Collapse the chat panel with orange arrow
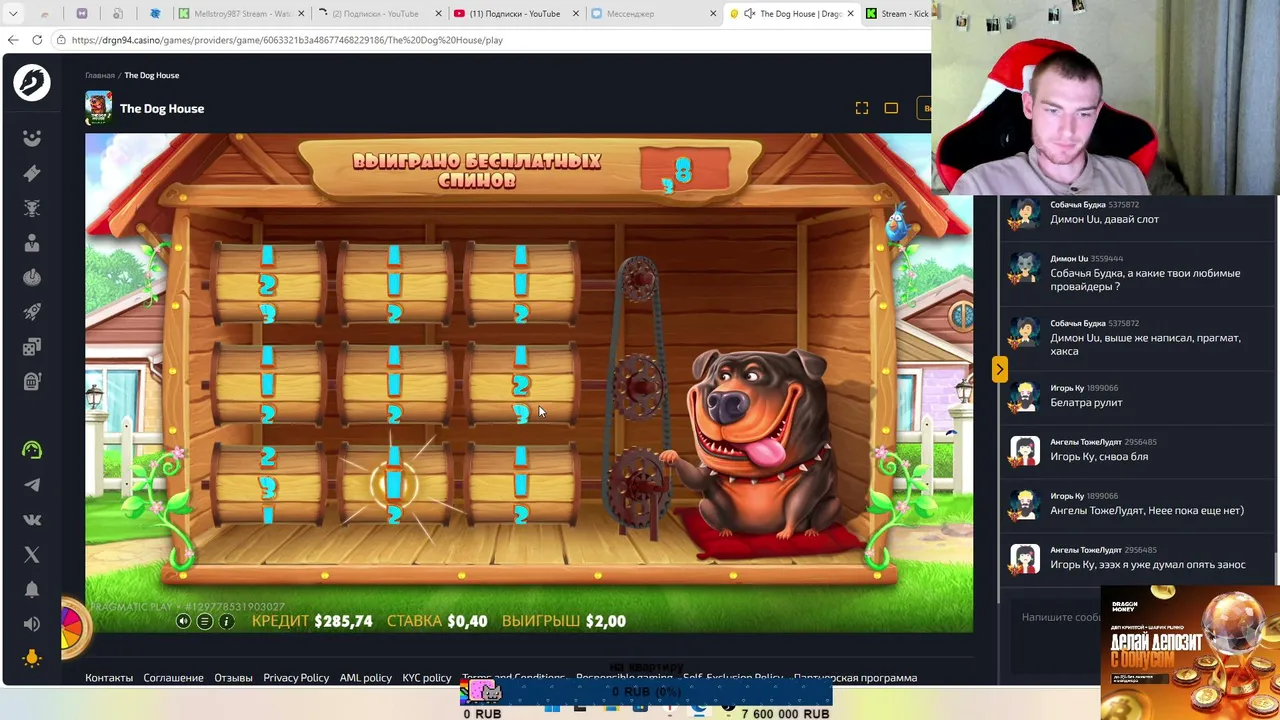1280x720 pixels. [999, 369]
